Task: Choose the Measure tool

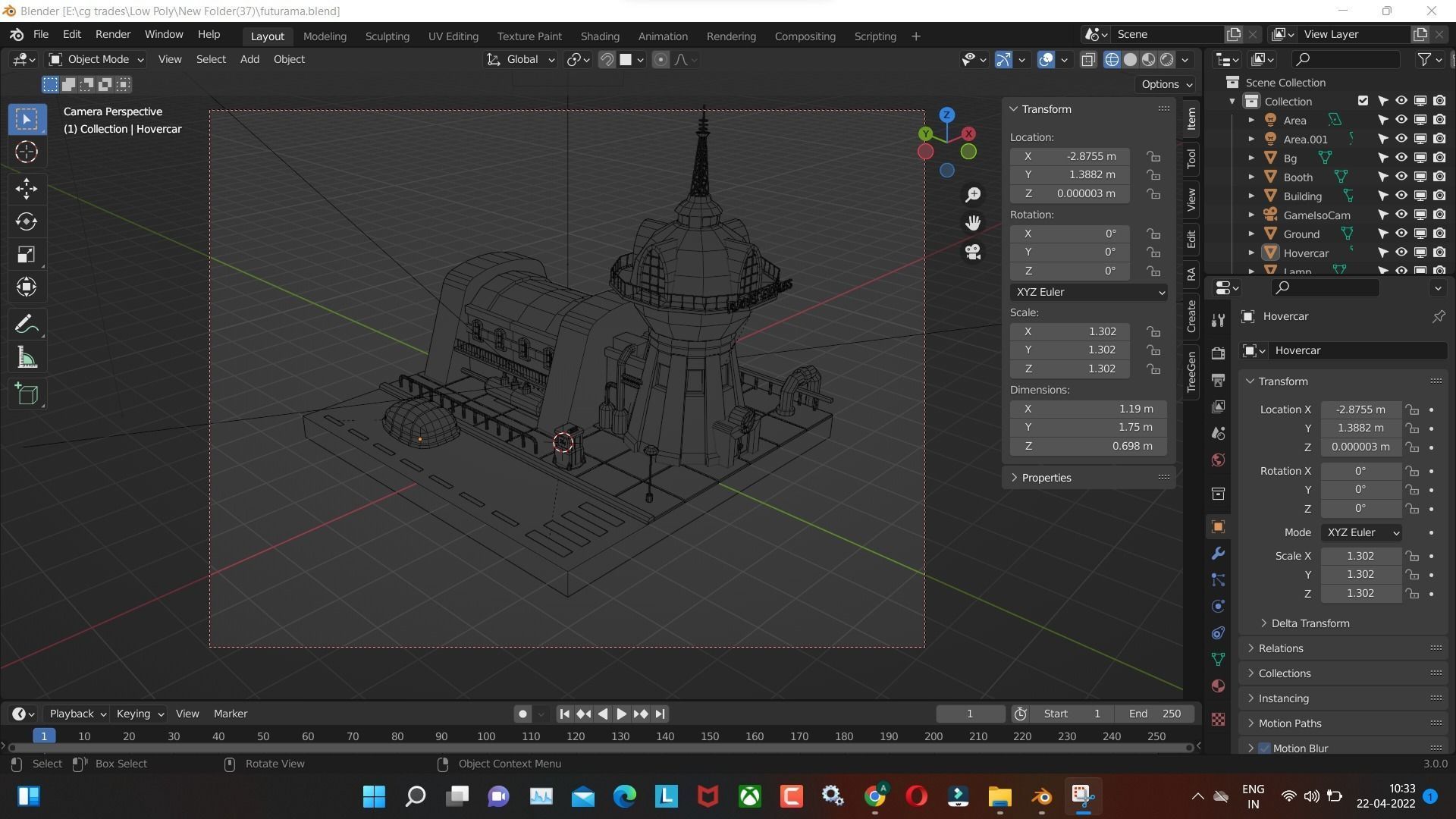Action: tap(27, 358)
